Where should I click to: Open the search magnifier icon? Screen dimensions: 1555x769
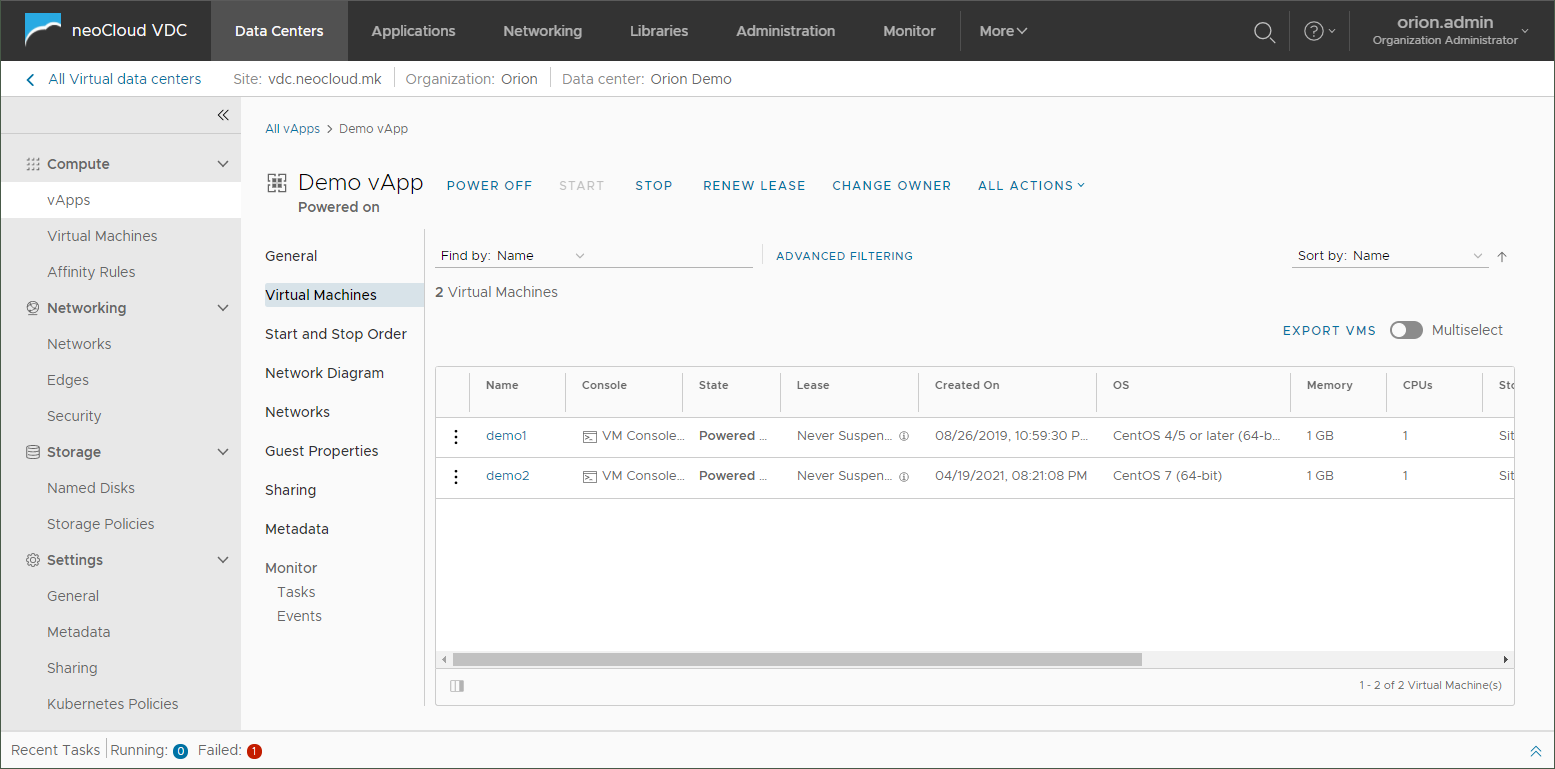(1264, 32)
